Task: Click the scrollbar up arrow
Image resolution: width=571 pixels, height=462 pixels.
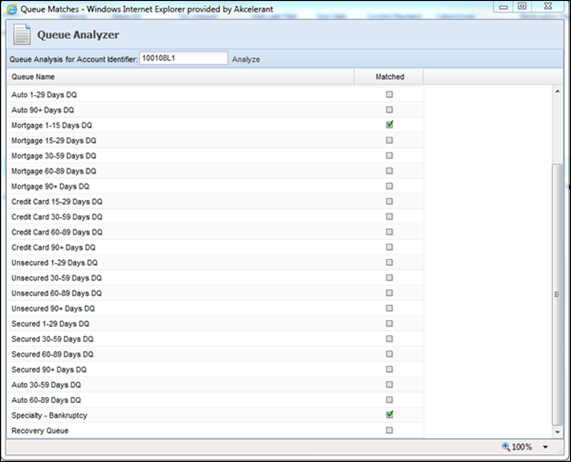Action: tap(558, 91)
